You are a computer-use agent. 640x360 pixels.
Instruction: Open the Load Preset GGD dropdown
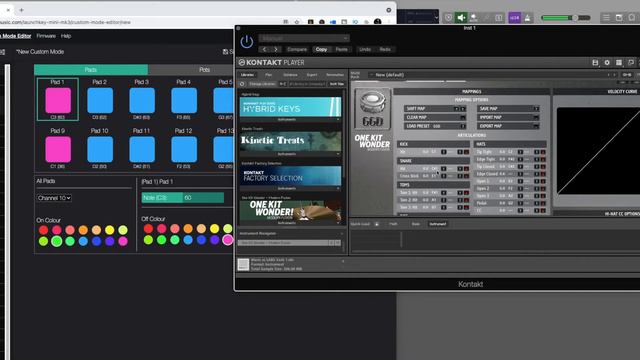click(x=435, y=126)
